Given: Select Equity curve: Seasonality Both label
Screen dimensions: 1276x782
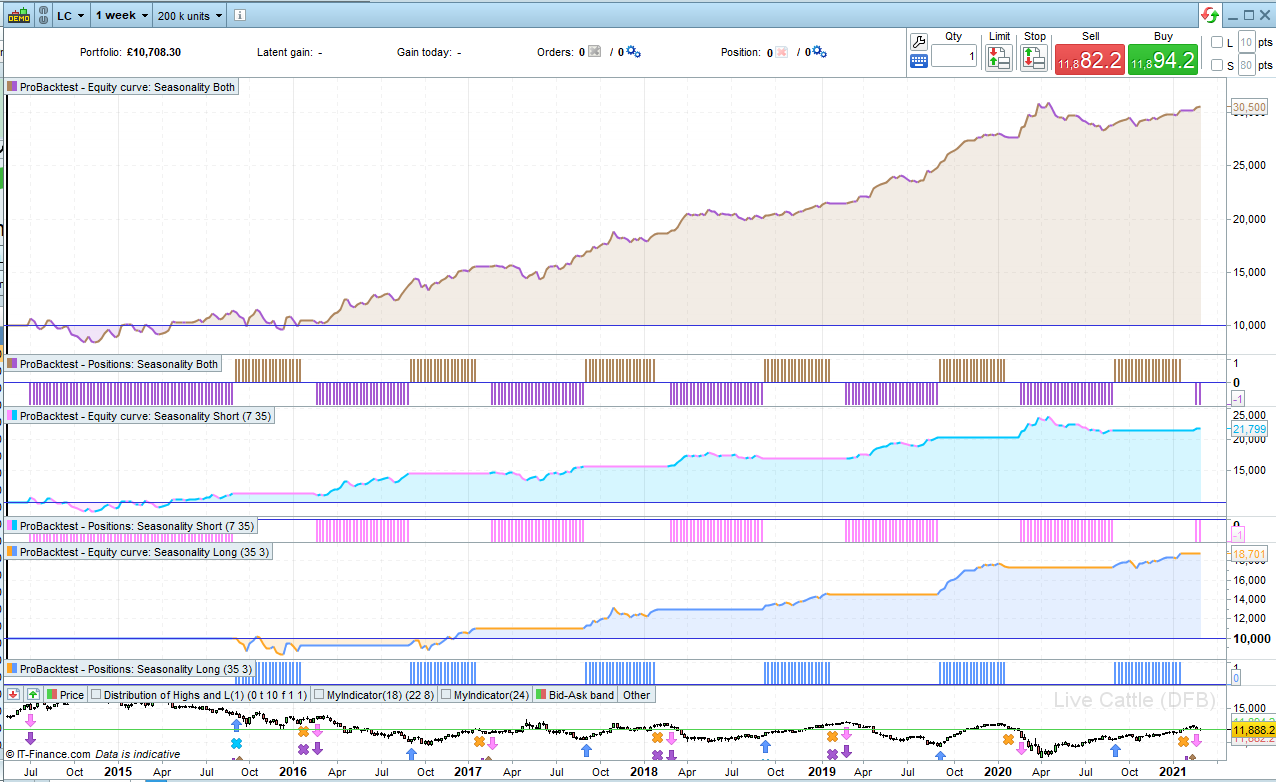Looking at the screenshot, I should [x=122, y=87].
